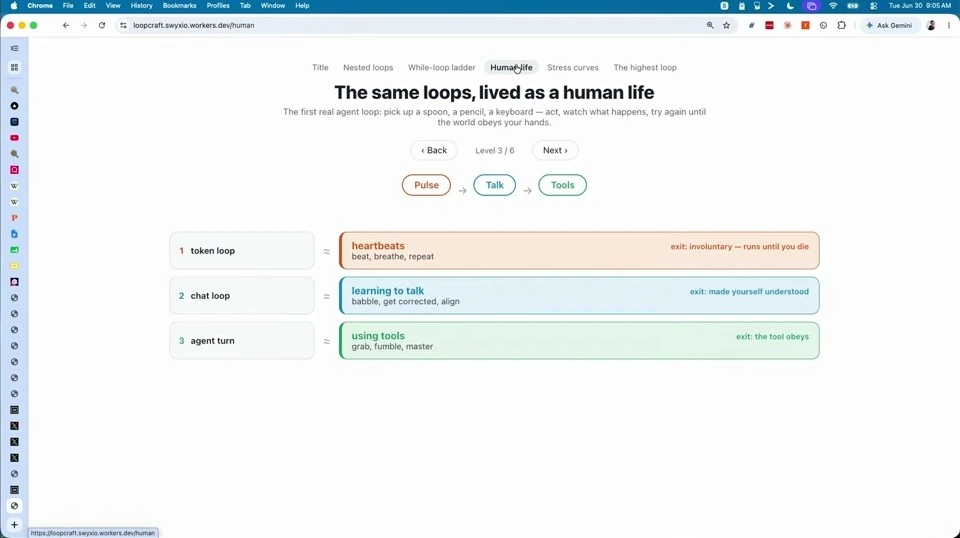
Task: Open the red P favicon tab
Action: point(14,218)
